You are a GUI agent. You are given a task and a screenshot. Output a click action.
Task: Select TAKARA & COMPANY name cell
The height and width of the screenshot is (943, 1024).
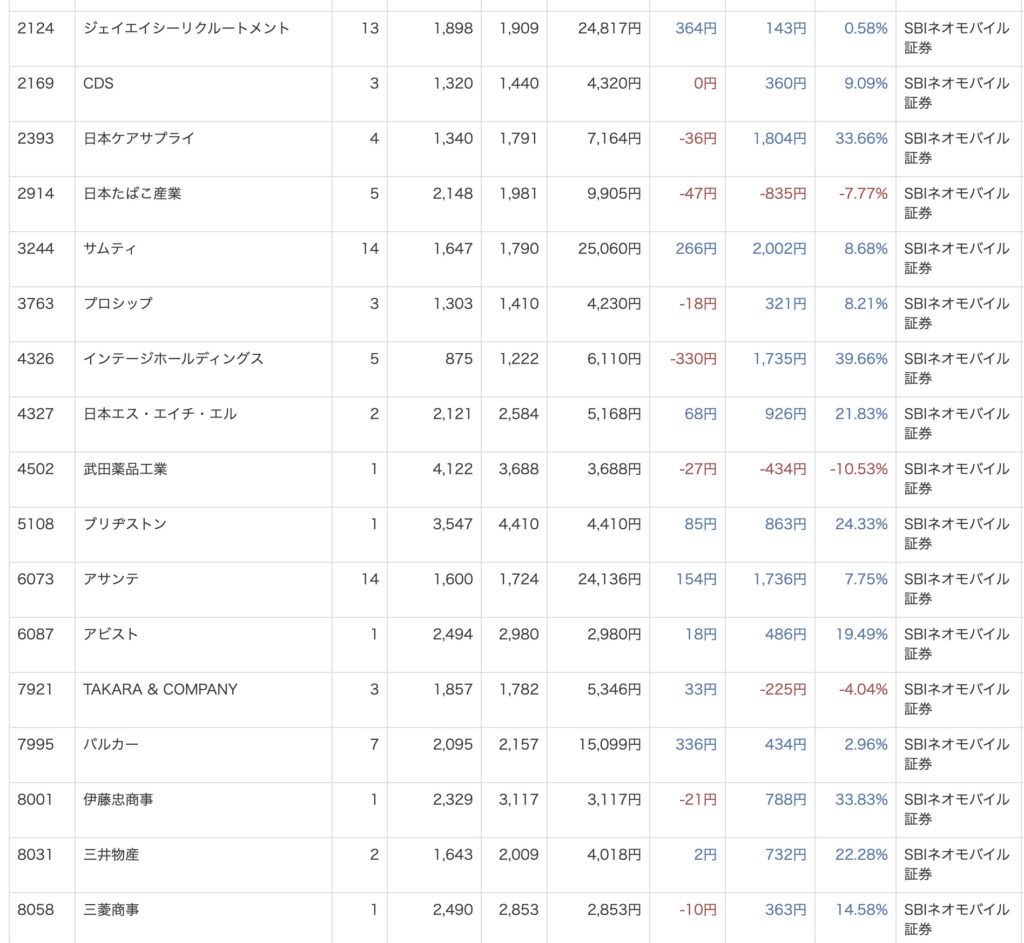[x=160, y=689]
